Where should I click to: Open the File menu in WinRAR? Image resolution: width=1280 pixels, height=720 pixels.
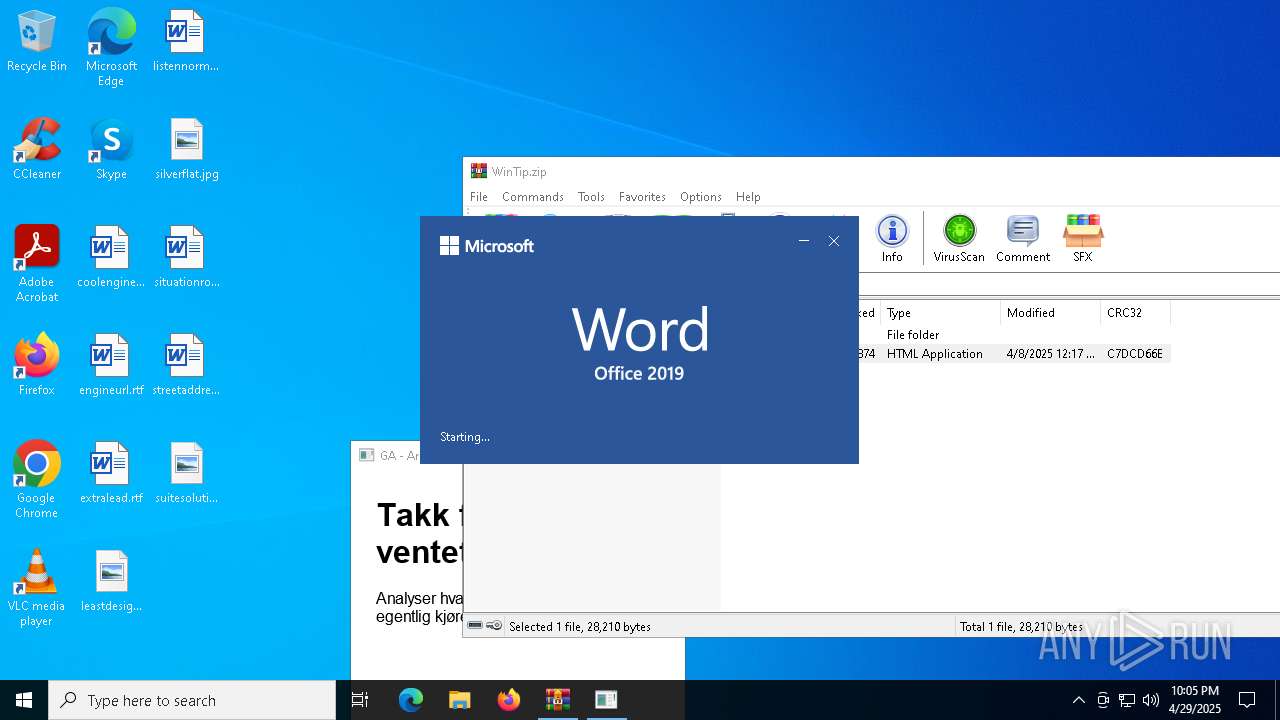(479, 197)
